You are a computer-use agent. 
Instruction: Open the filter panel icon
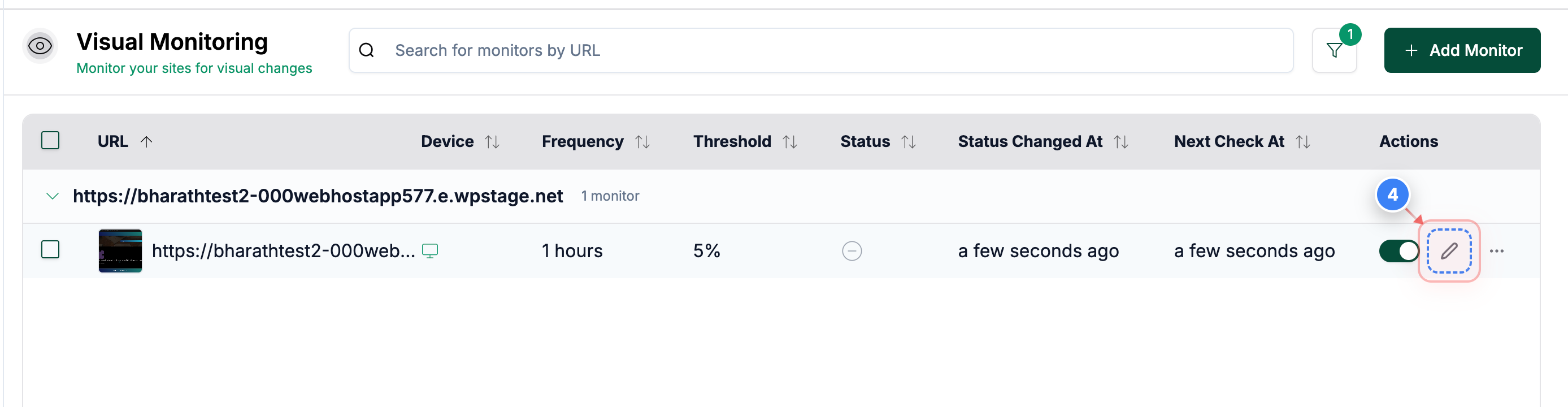pyautogui.click(x=1334, y=50)
